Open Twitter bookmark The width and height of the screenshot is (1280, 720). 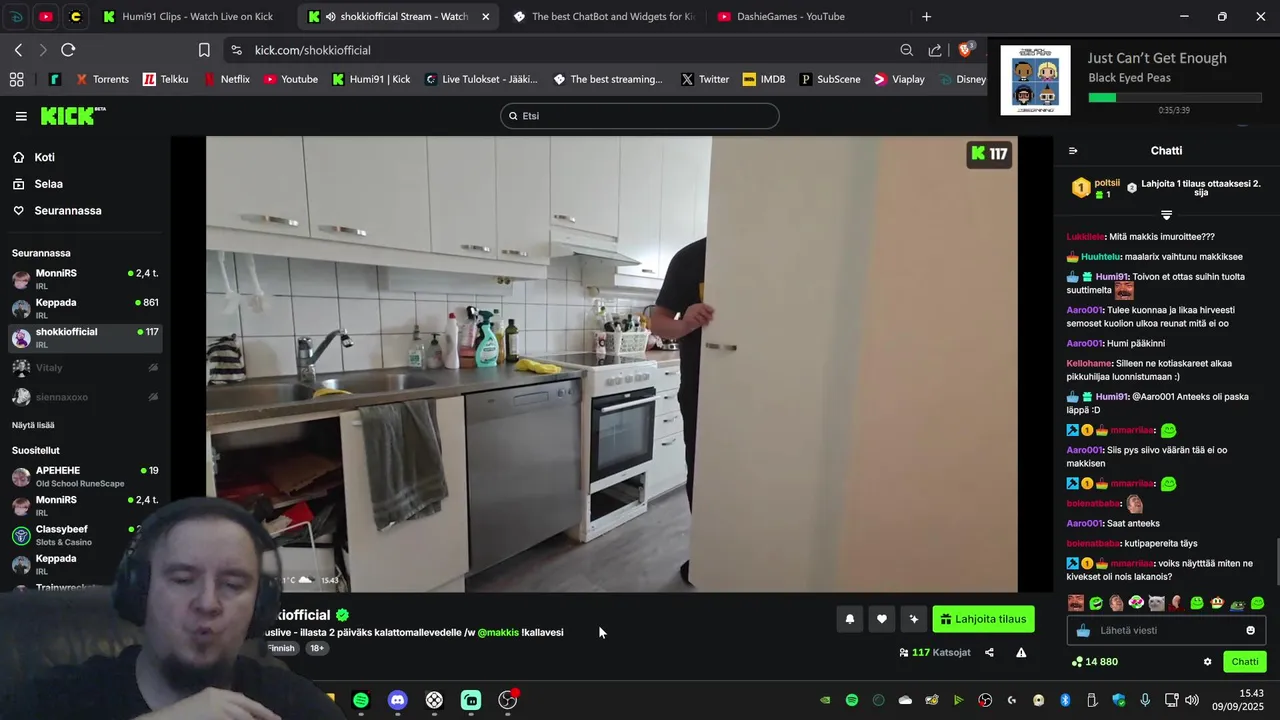(704, 79)
